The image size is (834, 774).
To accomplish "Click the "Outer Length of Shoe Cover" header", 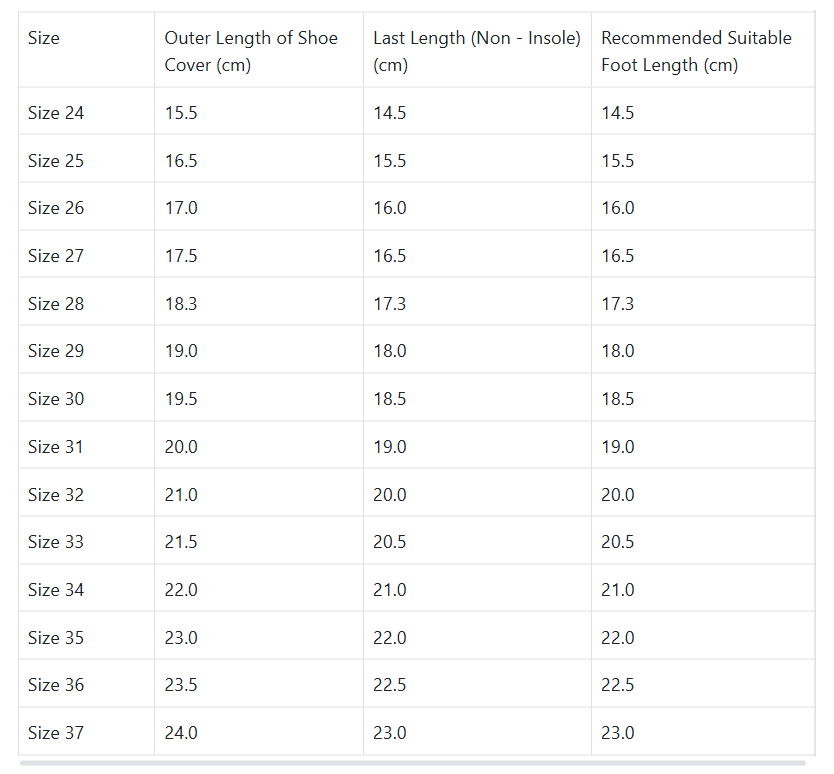I will click(251, 51).
